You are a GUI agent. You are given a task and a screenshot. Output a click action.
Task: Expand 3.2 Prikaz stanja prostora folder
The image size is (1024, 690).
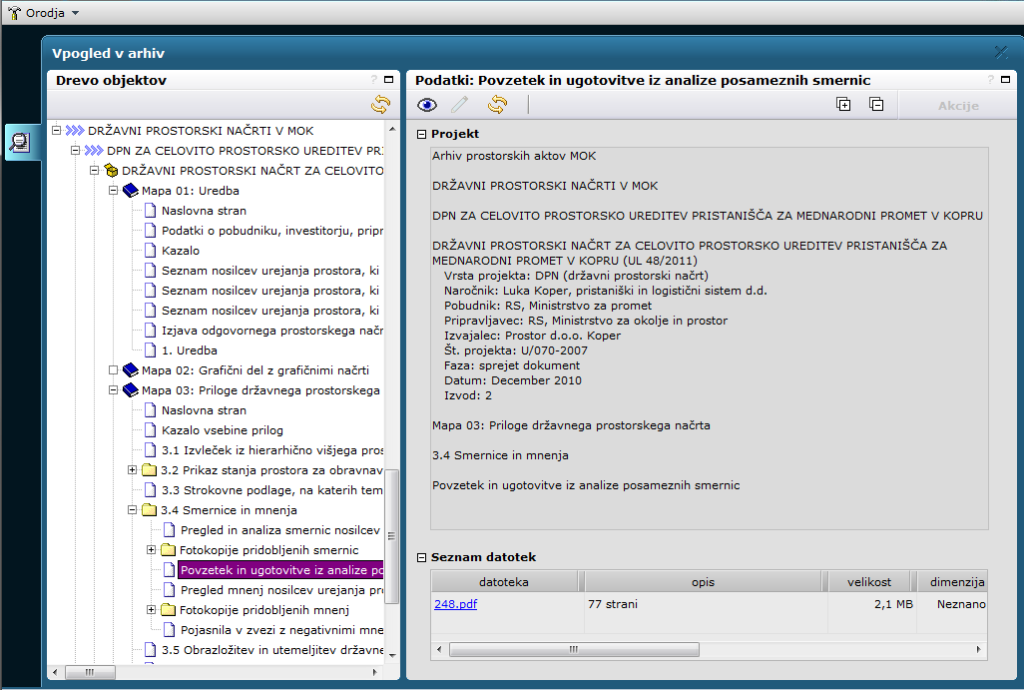[x=133, y=470]
